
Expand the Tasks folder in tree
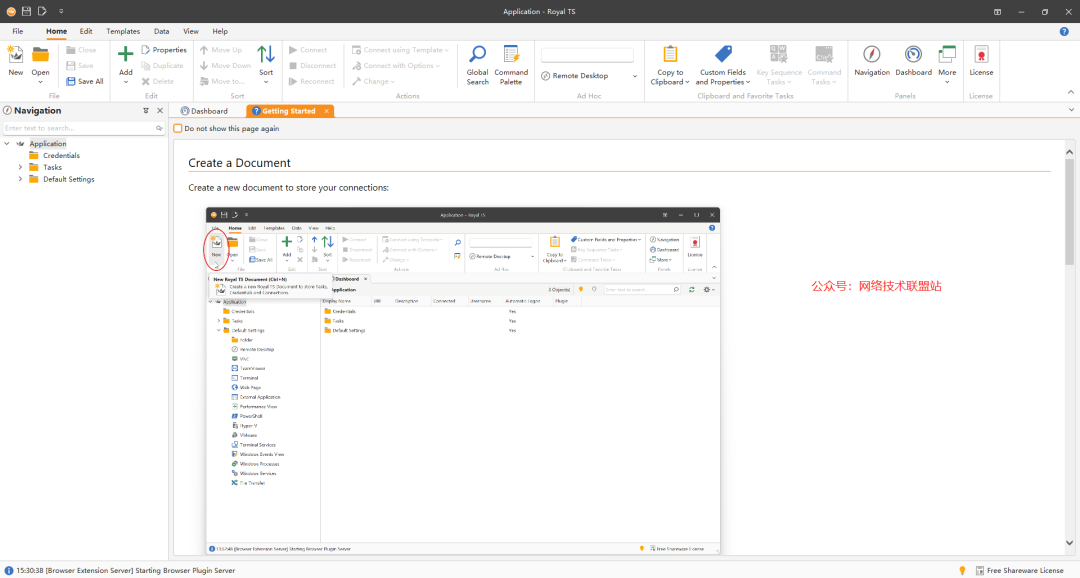point(20,167)
